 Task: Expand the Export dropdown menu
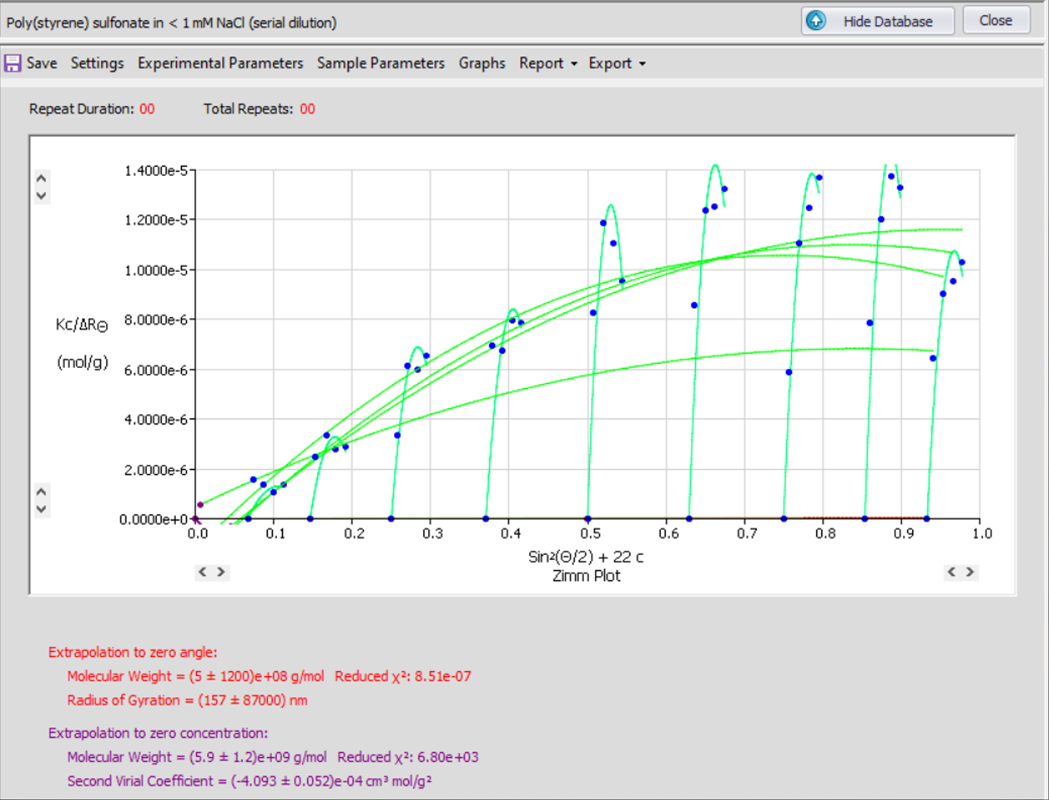point(617,64)
